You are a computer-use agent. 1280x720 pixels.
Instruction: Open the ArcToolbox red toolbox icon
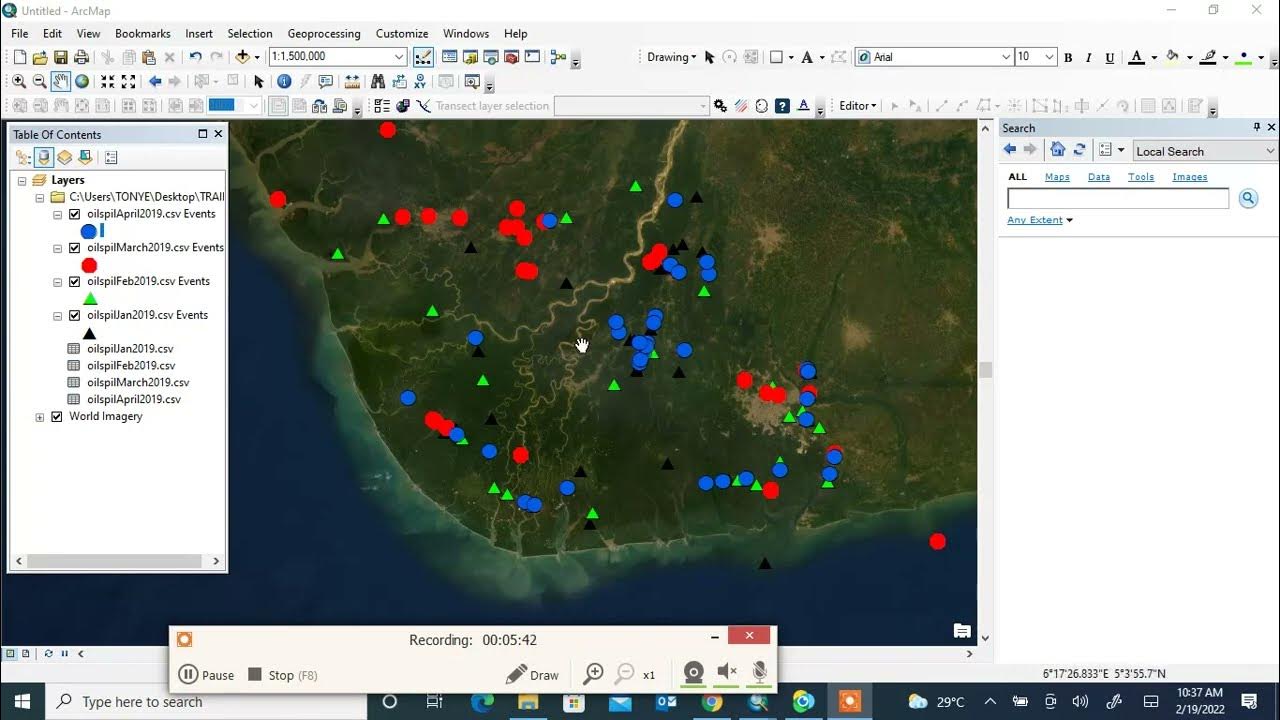(x=511, y=57)
